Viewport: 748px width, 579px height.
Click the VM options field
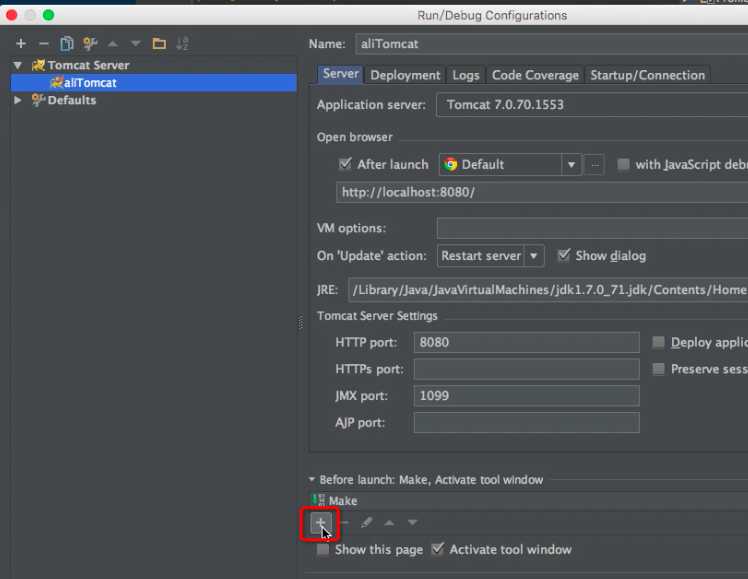592,228
